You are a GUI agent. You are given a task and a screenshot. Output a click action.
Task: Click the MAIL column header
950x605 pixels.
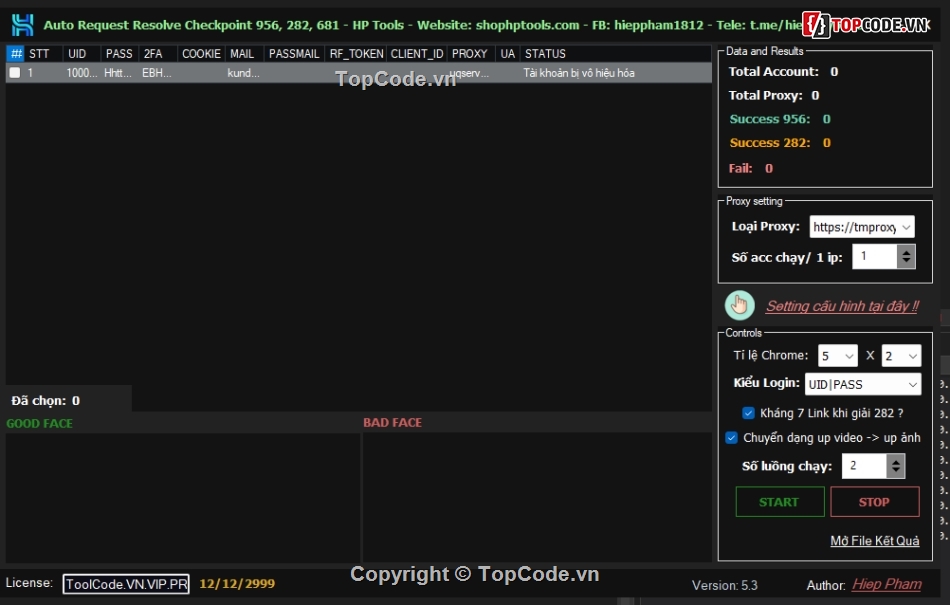[x=245, y=53]
